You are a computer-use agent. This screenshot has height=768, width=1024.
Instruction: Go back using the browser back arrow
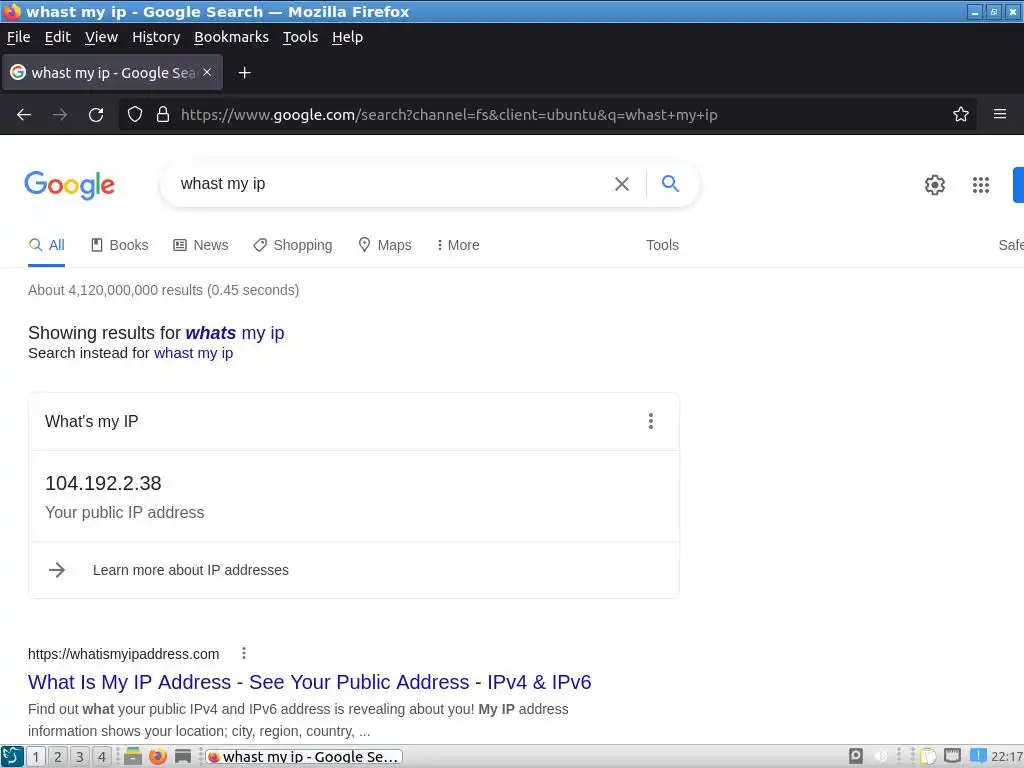point(24,115)
